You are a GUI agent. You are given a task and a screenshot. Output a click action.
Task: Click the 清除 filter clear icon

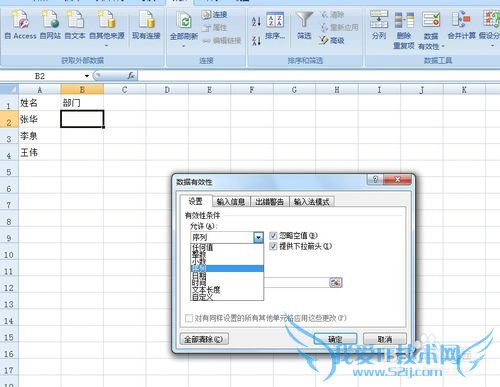click(325, 14)
